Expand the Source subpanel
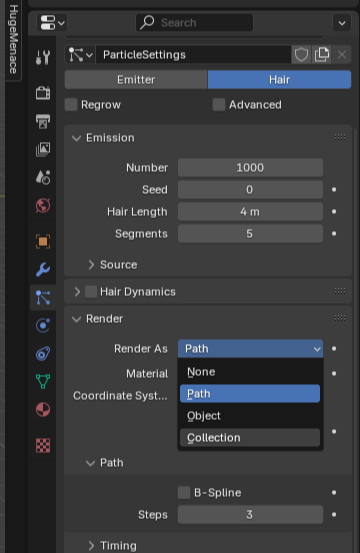 [x=91, y=265]
